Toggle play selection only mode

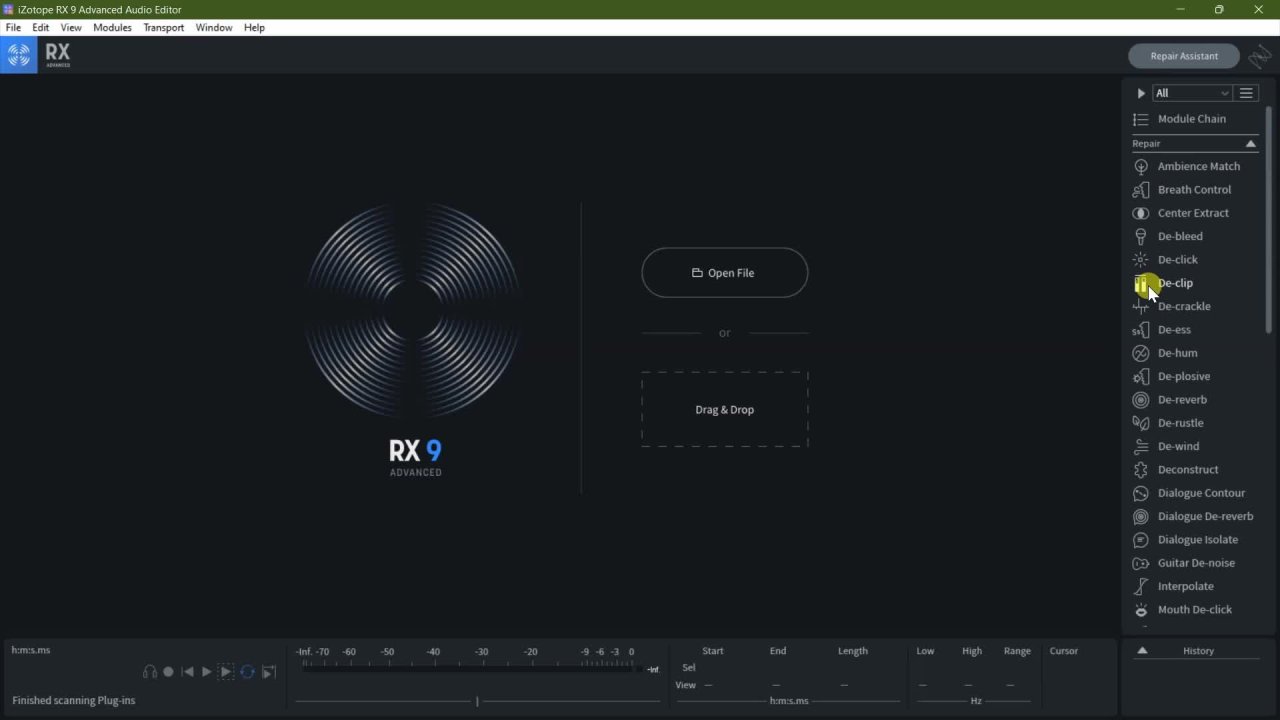point(226,672)
